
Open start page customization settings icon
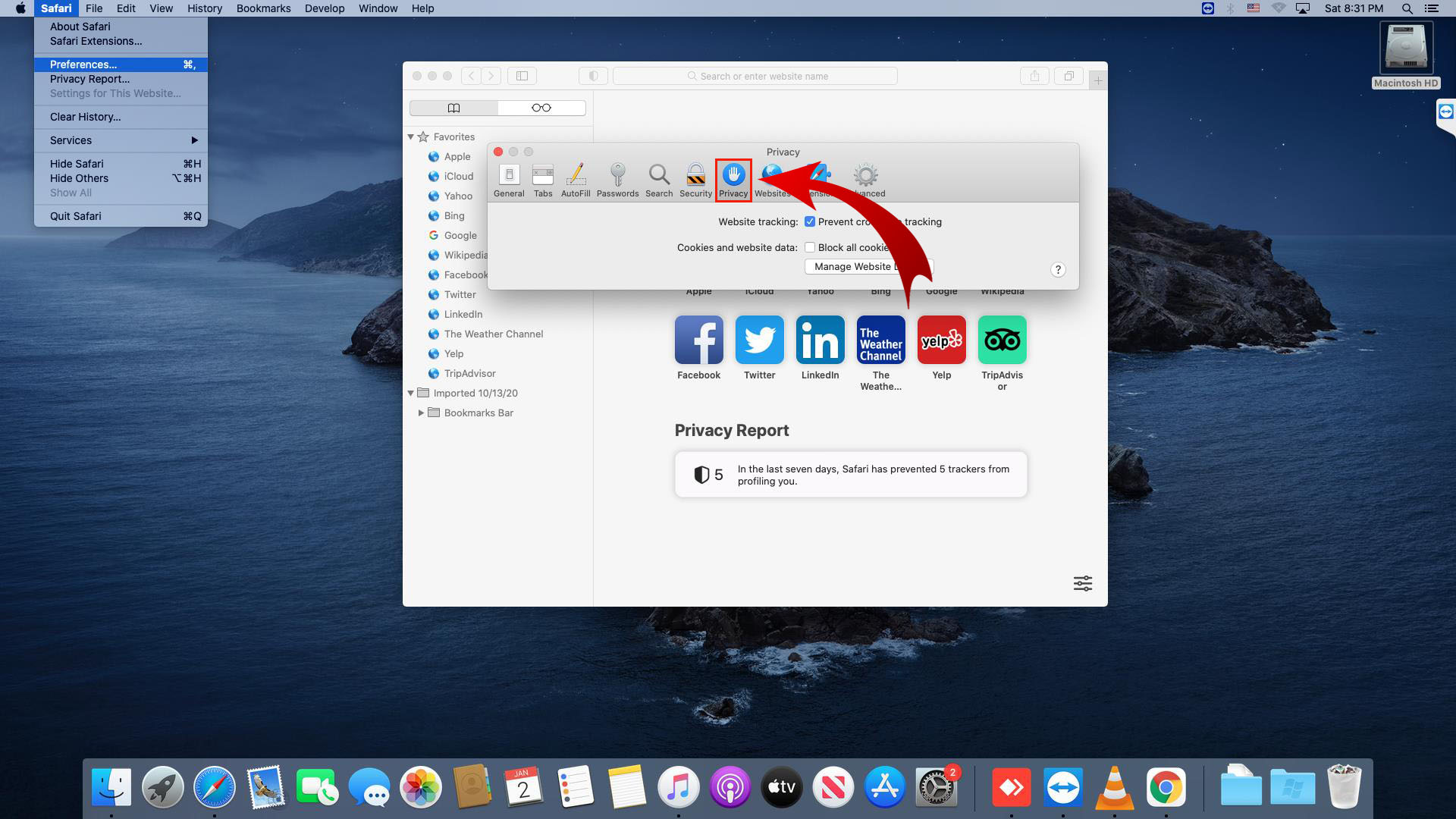tap(1083, 583)
